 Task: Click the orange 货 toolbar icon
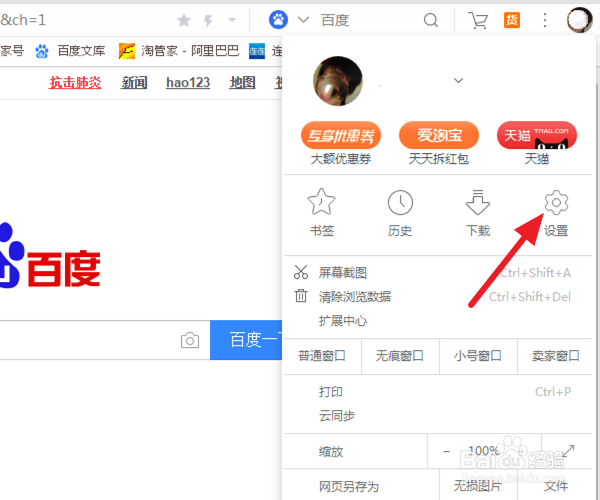click(x=512, y=20)
